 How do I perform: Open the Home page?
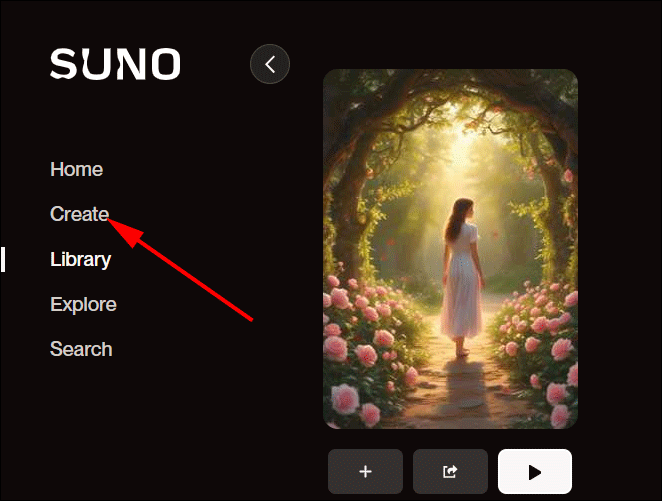pyautogui.click(x=76, y=169)
